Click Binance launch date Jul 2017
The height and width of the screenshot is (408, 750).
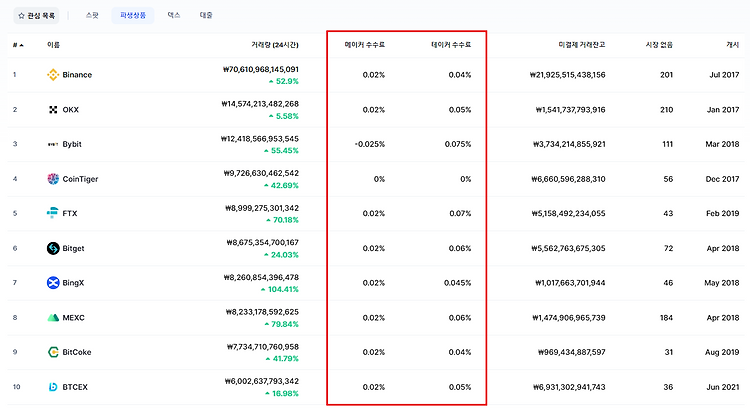click(x=724, y=75)
